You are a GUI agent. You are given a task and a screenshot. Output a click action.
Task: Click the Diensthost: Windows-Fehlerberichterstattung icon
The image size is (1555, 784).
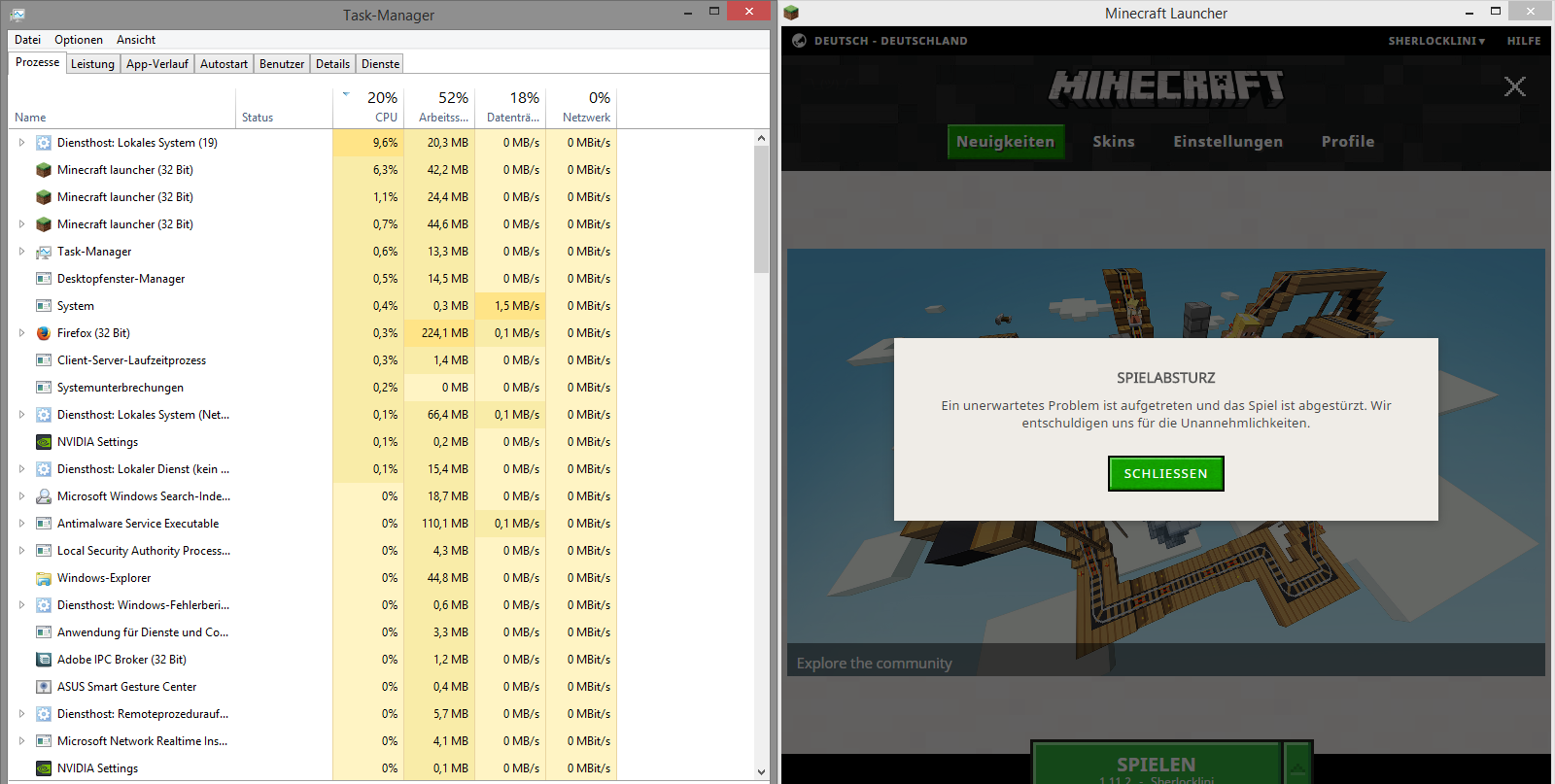pos(44,605)
